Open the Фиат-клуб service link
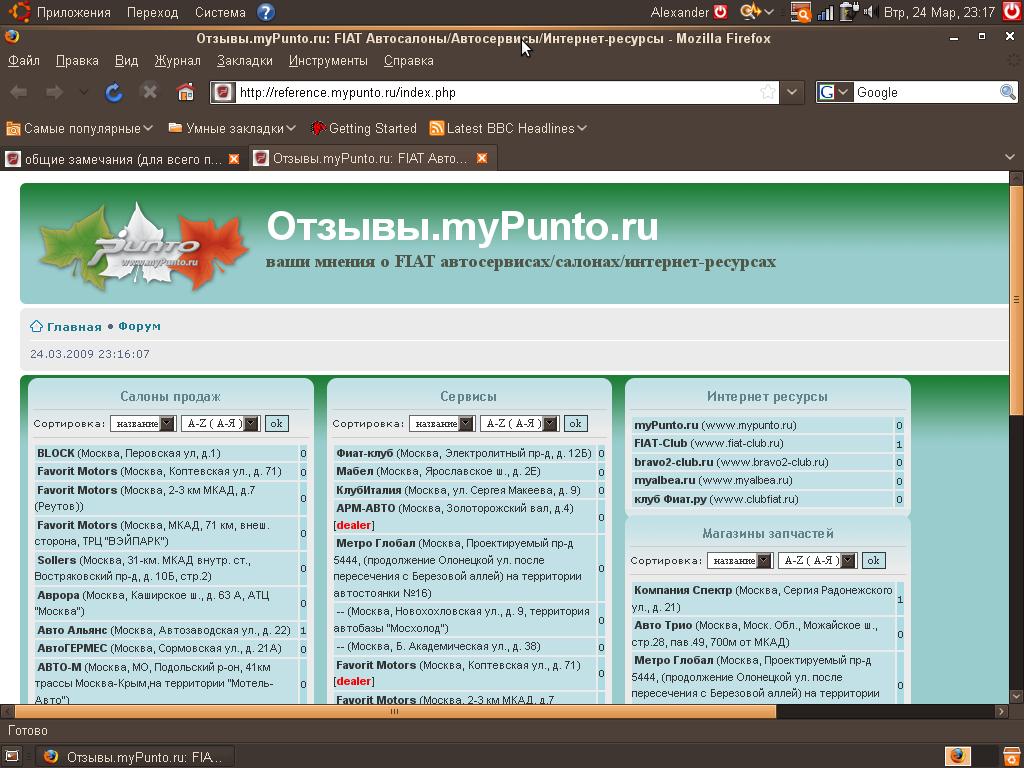Screen dimensions: 1024x768 click(364, 453)
